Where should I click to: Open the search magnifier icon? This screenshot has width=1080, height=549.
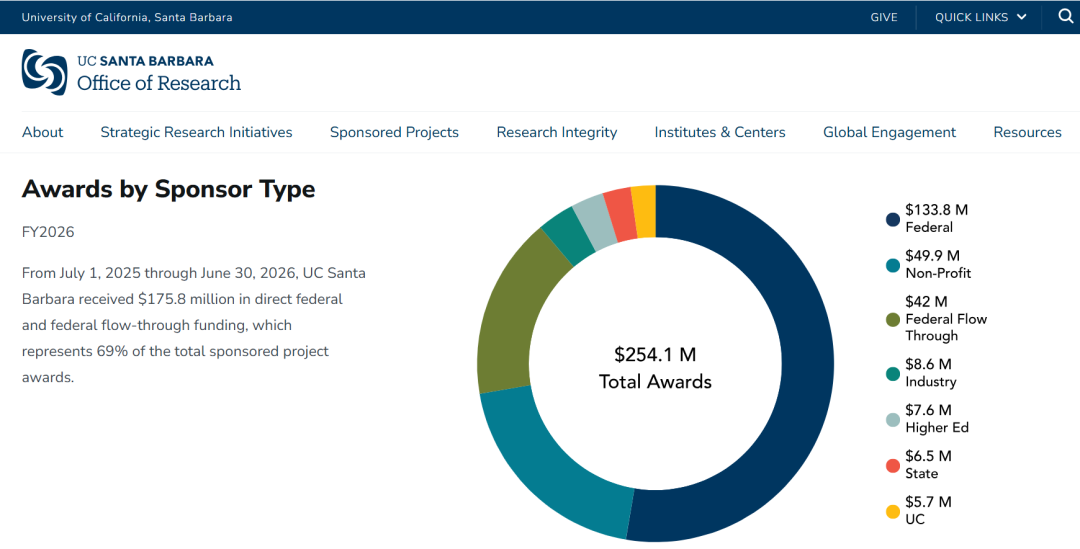click(x=1066, y=17)
